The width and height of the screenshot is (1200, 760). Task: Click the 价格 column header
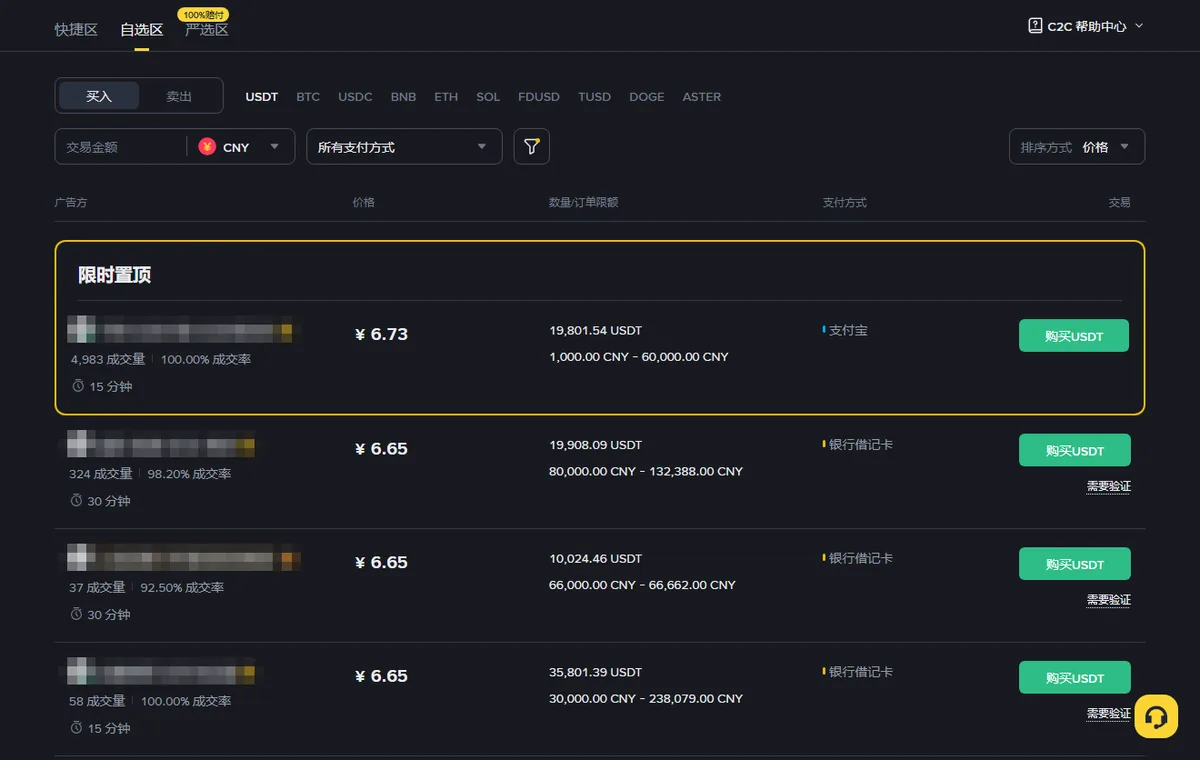364,203
